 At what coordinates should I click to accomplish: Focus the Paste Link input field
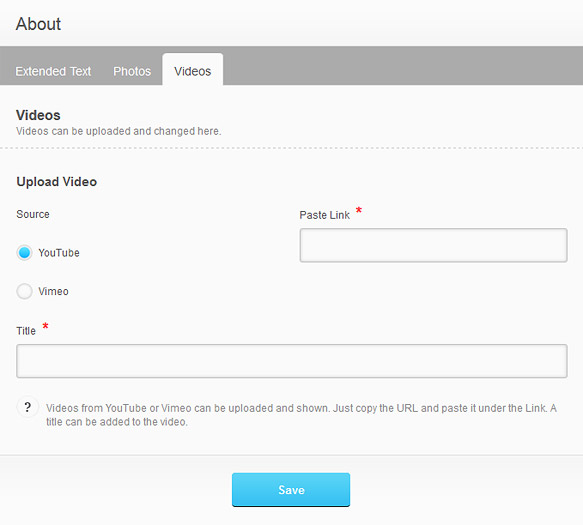[x=434, y=245]
